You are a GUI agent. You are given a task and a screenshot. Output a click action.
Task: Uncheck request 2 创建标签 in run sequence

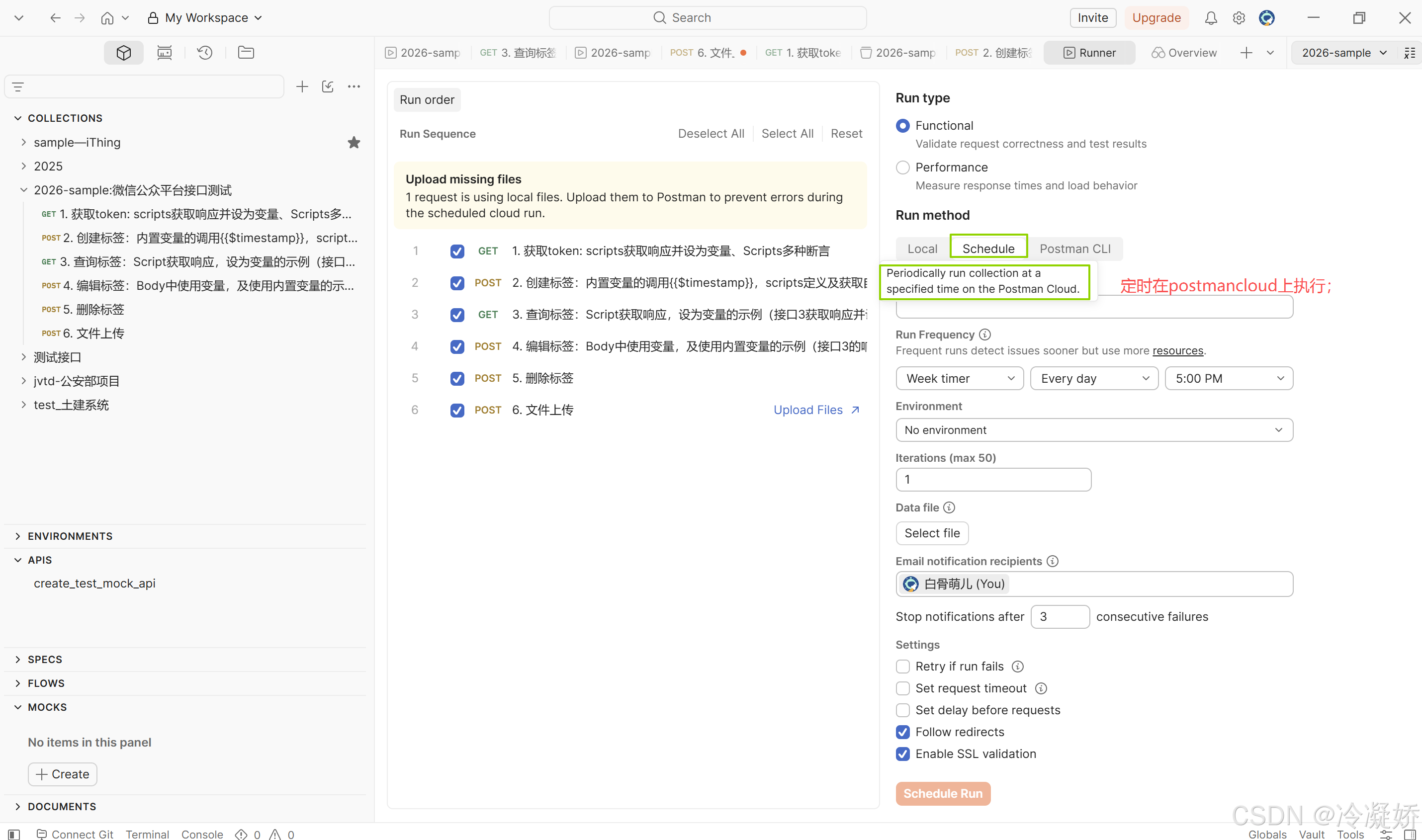pyautogui.click(x=457, y=283)
